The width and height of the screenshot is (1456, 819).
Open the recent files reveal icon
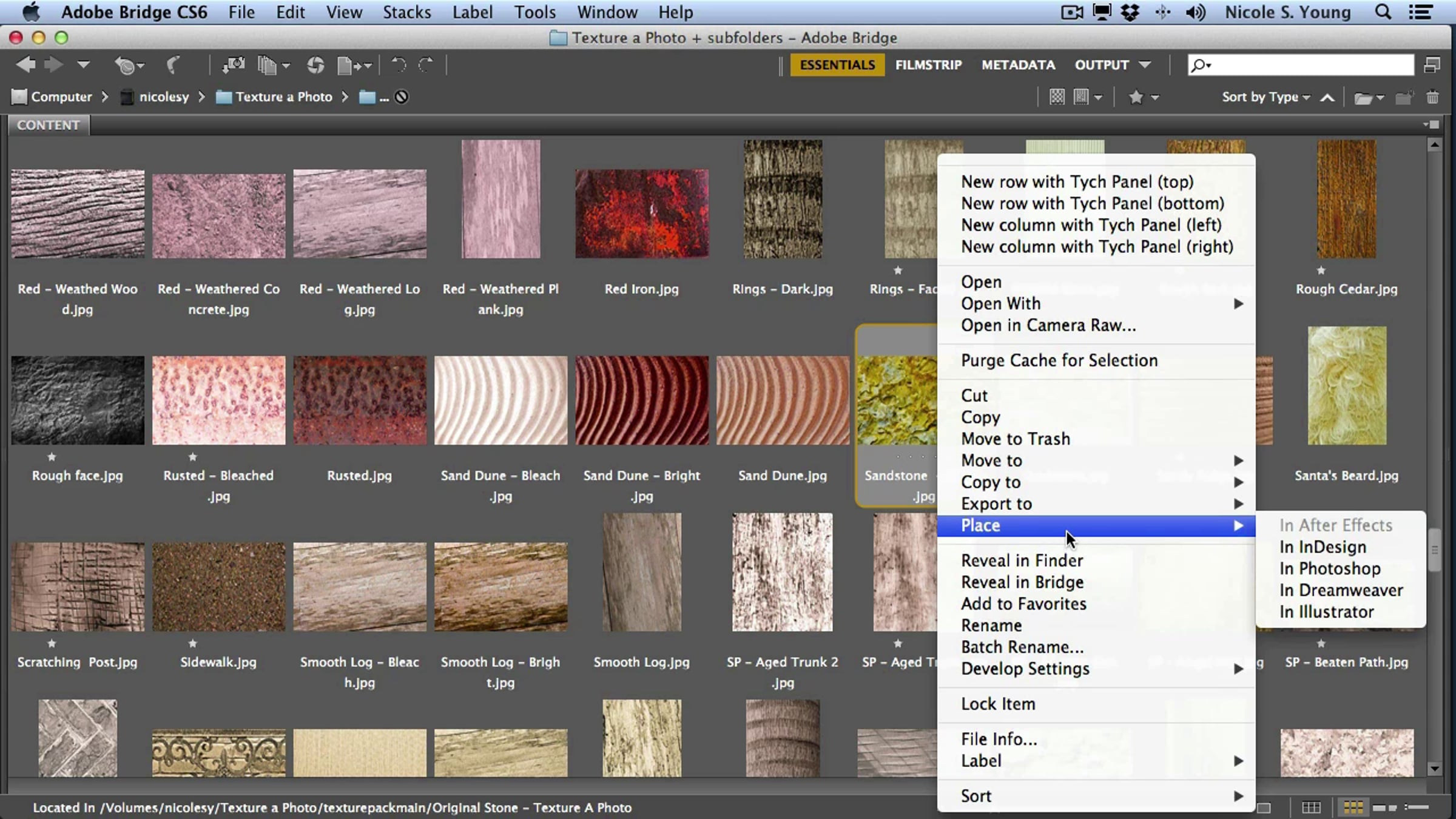129,65
